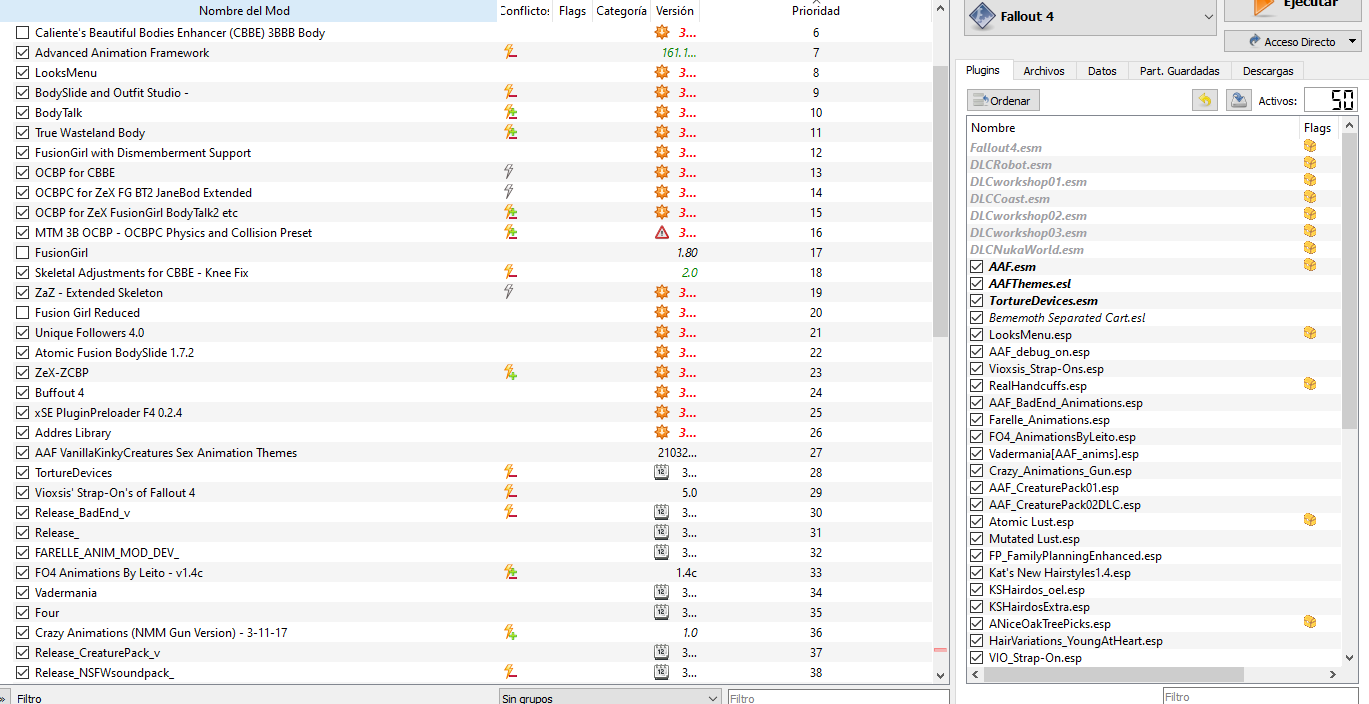Toggle KSHairdos_oel.esp plugin checkbox
1369x704 pixels.
[x=977, y=590]
